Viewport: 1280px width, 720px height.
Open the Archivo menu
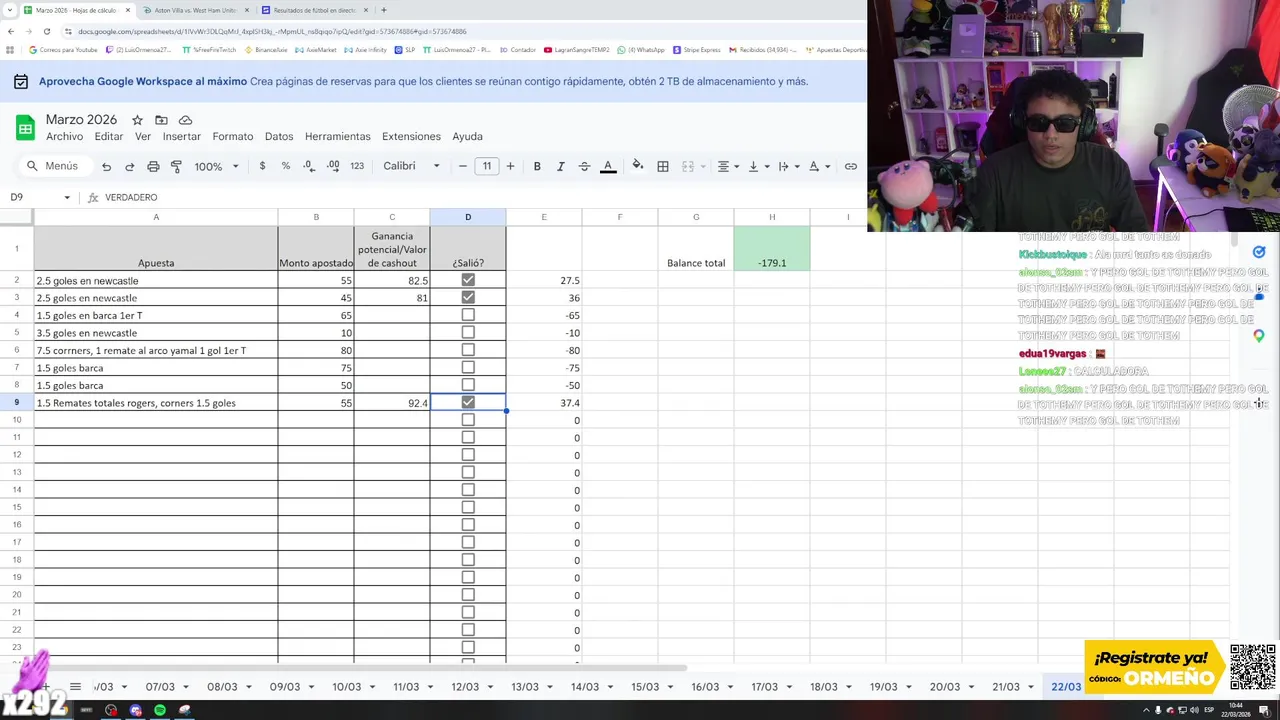pyautogui.click(x=64, y=136)
